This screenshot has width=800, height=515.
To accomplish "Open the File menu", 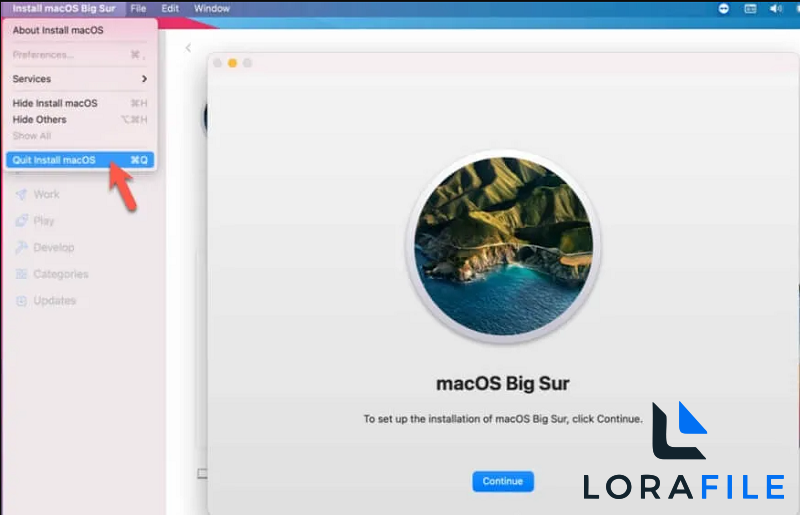I will (x=138, y=8).
